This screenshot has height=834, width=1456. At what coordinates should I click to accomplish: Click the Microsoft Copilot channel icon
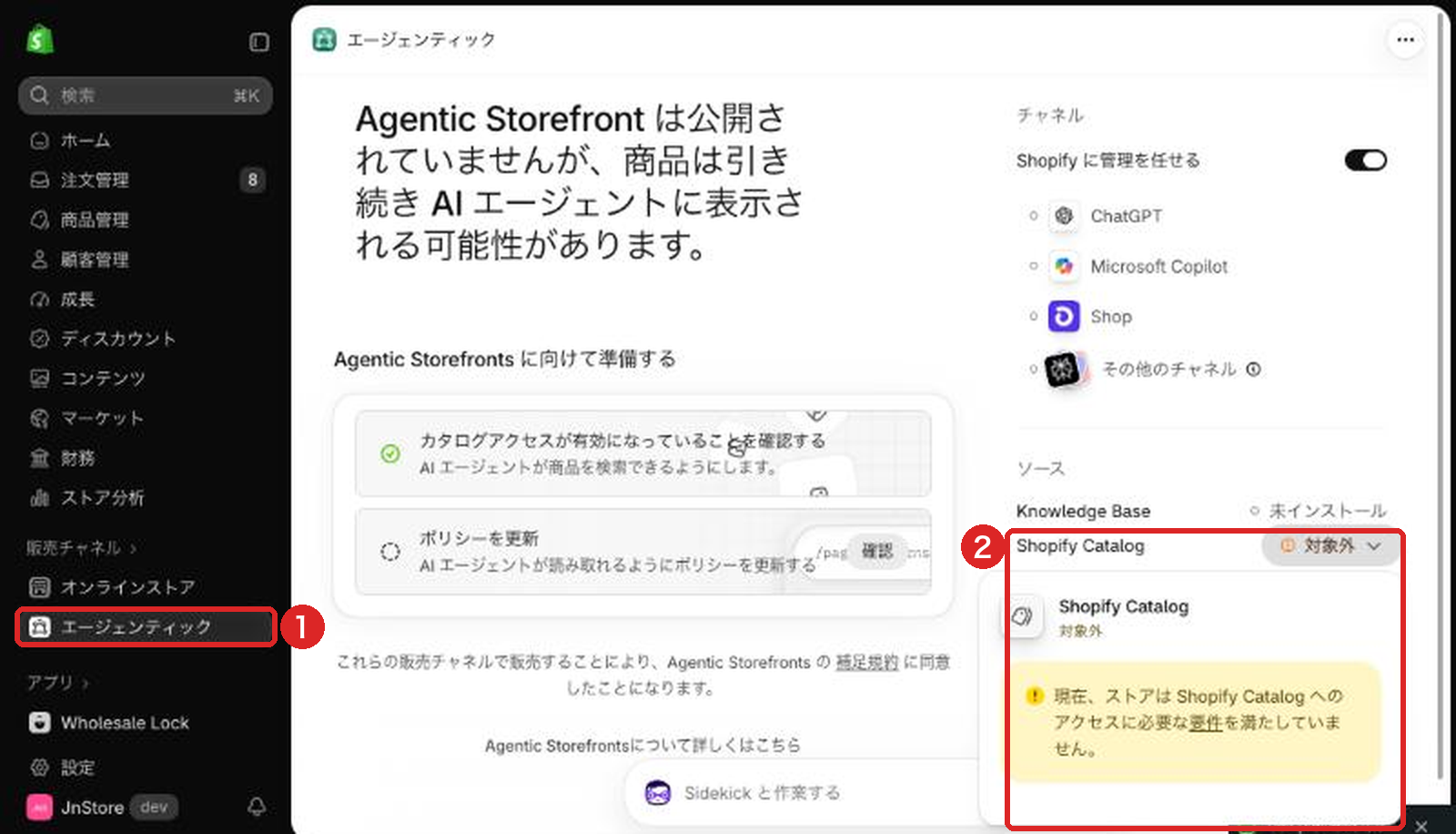[x=1064, y=266]
